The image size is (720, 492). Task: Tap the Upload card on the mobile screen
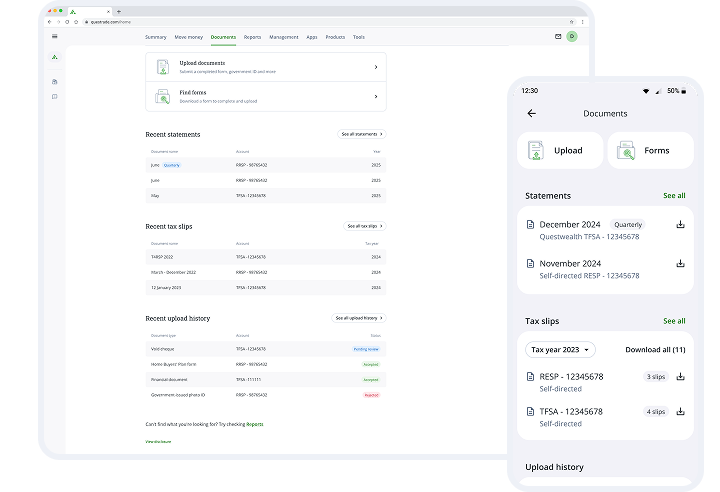(x=560, y=150)
